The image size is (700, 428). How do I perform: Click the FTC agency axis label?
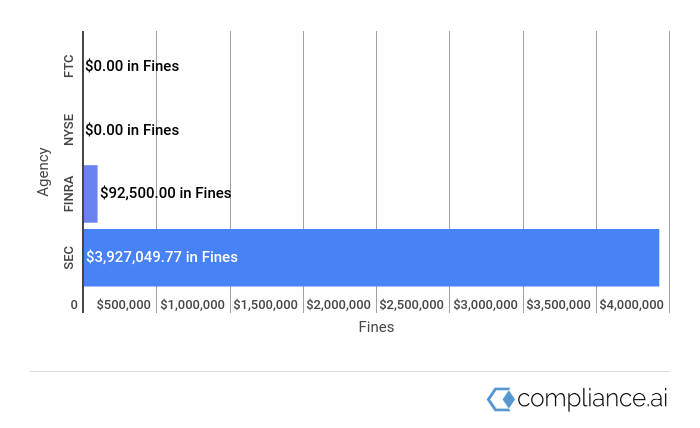68,66
